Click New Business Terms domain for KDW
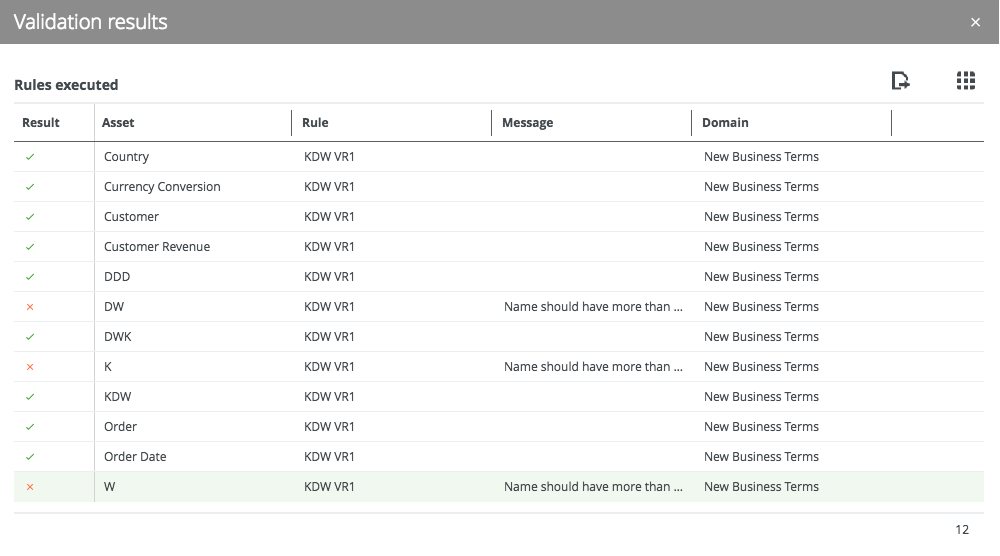This screenshot has width=1000, height=556. tap(761, 397)
